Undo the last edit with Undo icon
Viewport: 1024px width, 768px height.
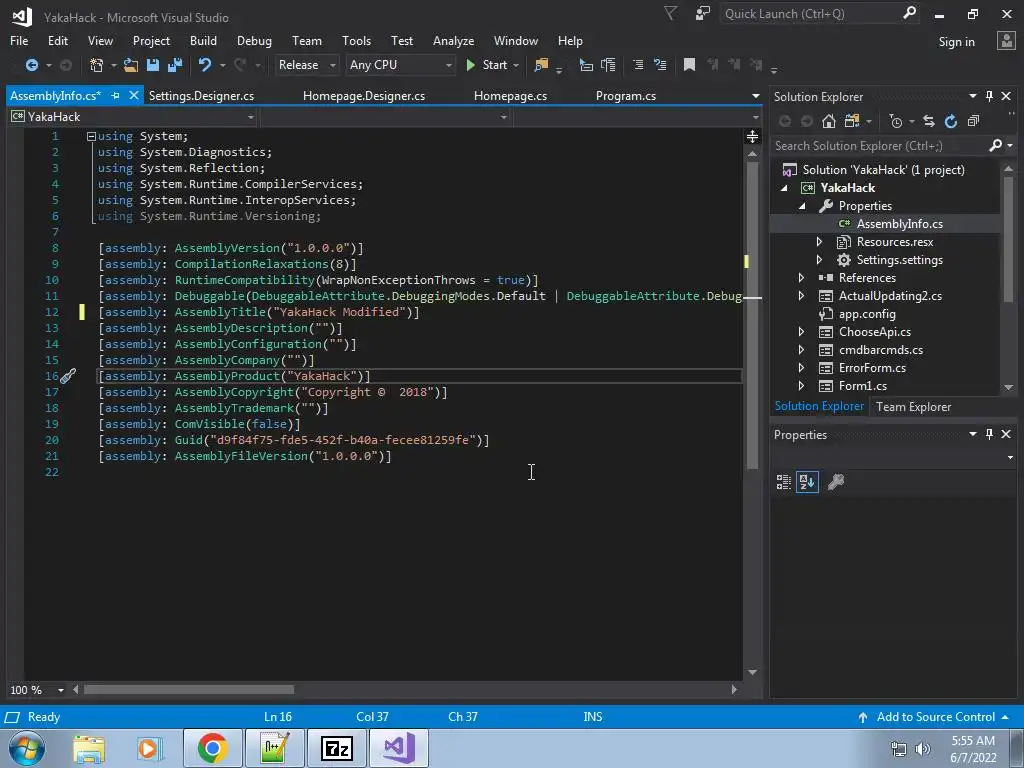[205, 65]
